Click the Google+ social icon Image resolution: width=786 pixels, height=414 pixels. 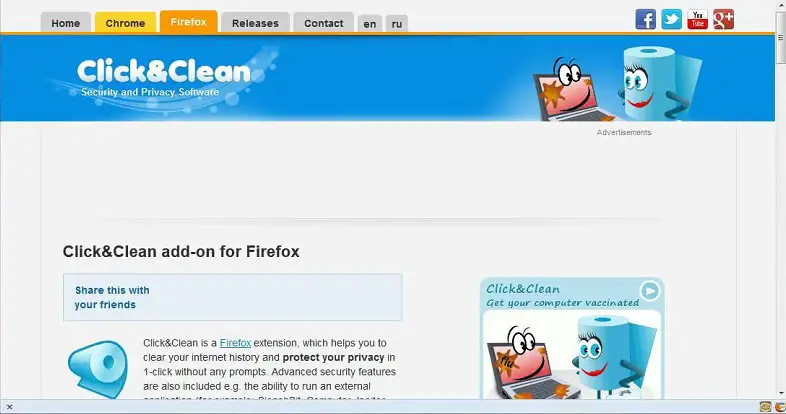click(724, 20)
